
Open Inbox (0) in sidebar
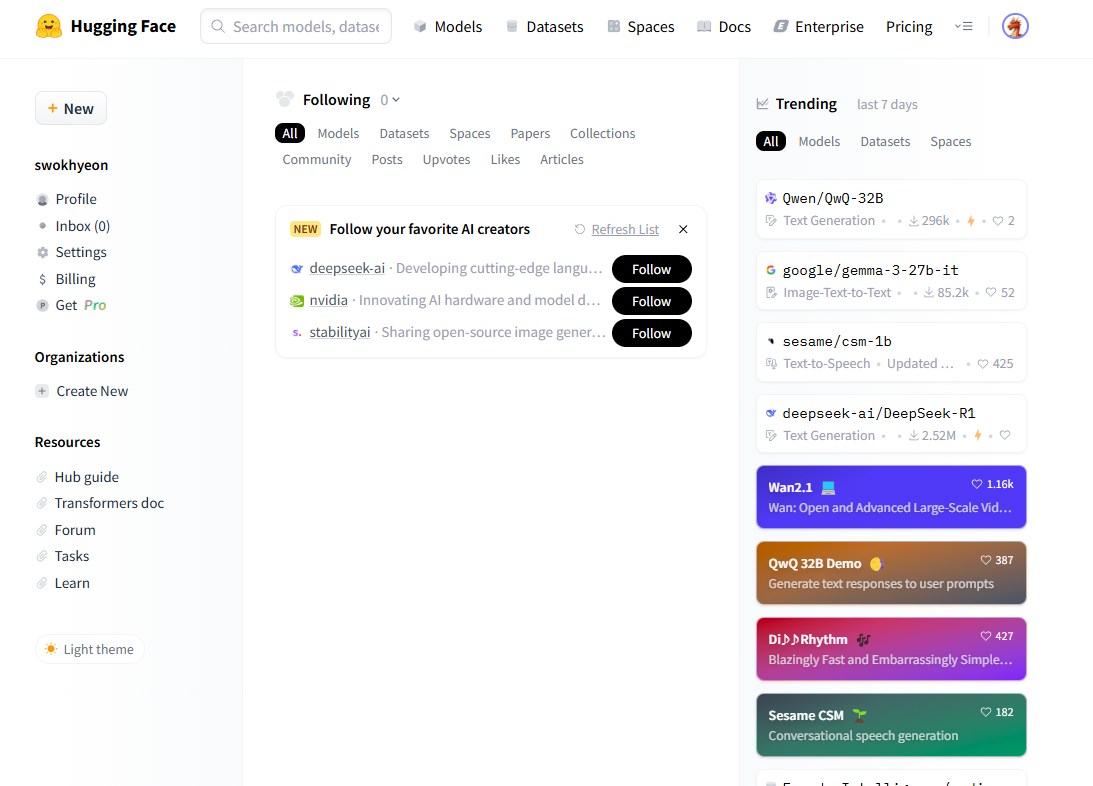(x=82, y=226)
